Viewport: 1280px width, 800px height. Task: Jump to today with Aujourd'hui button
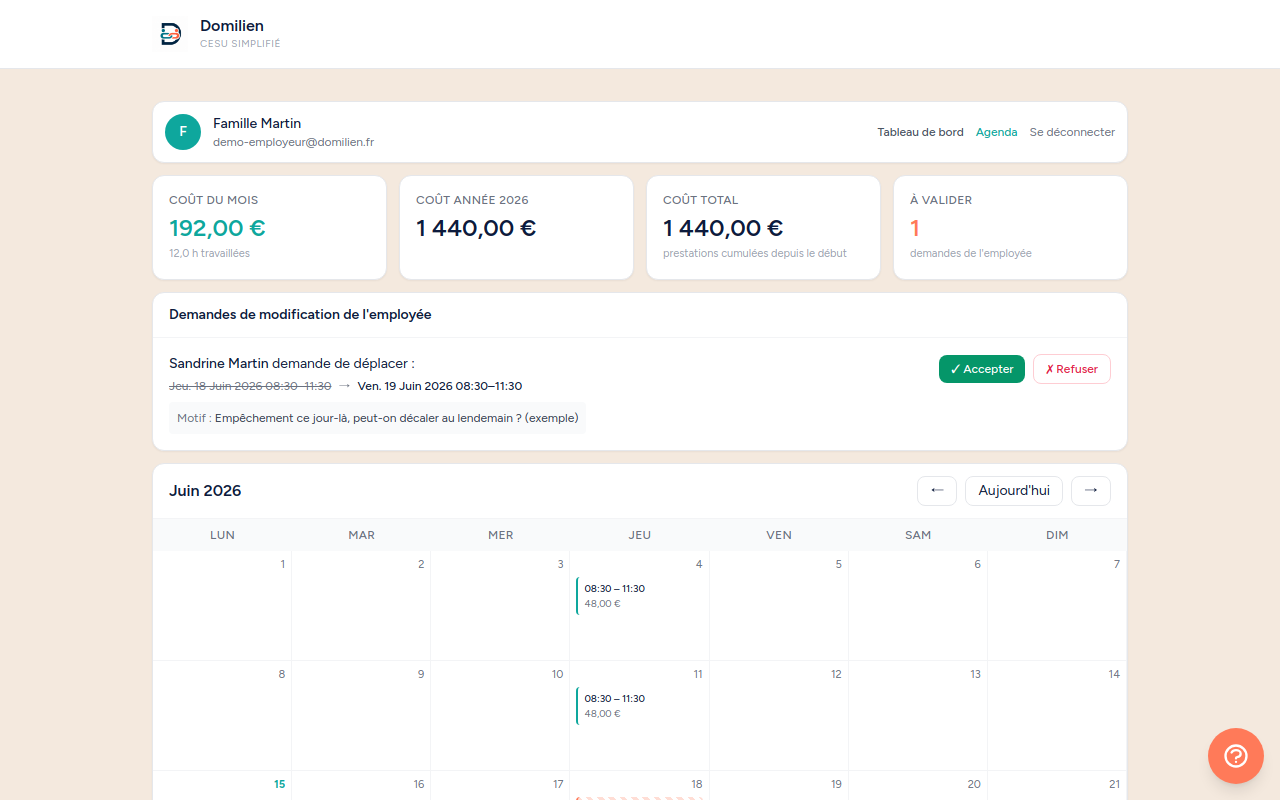(1014, 491)
